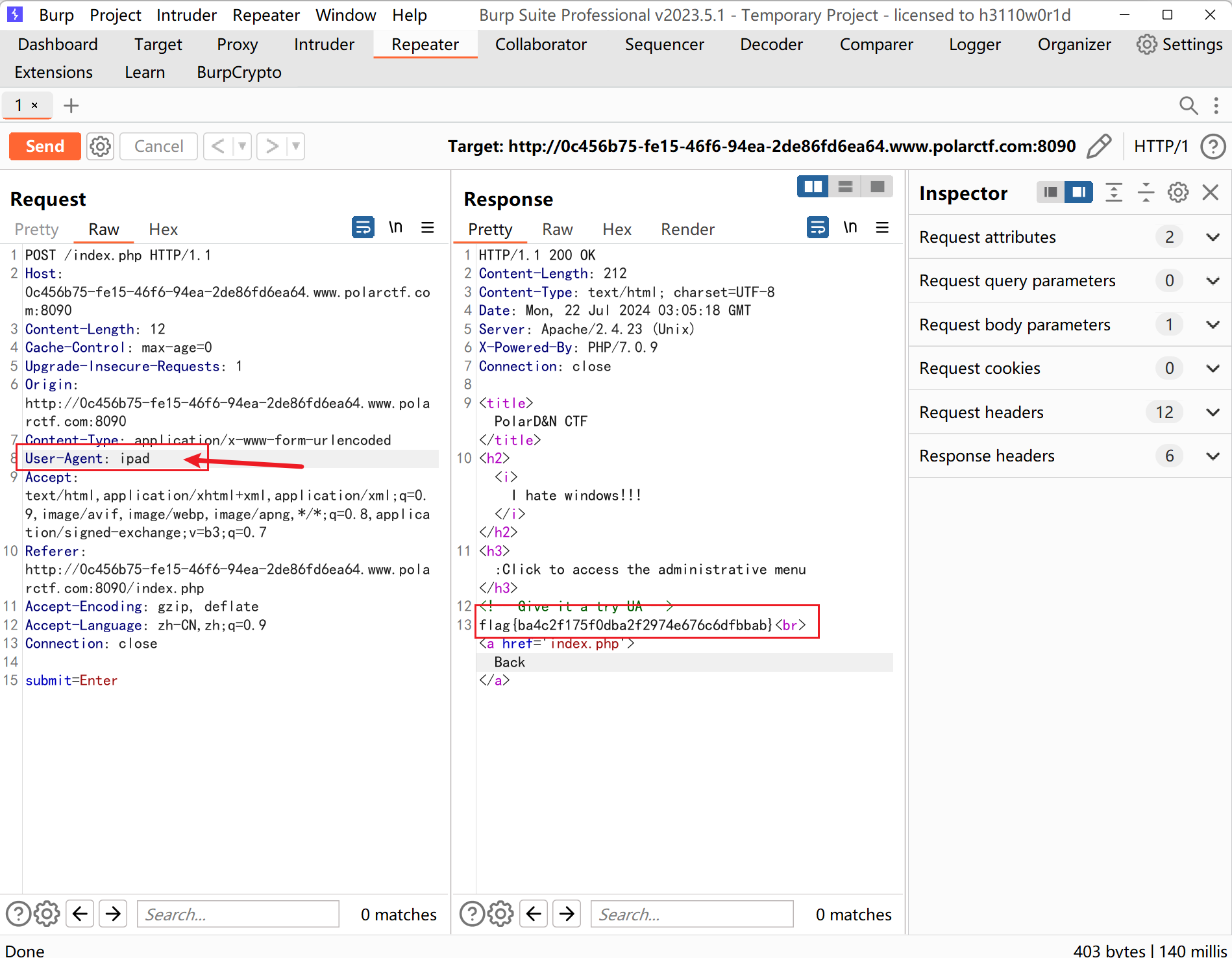This screenshot has width=1232, height=958.
Task: Open the back-history dropdown arrow
Action: tap(242, 146)
